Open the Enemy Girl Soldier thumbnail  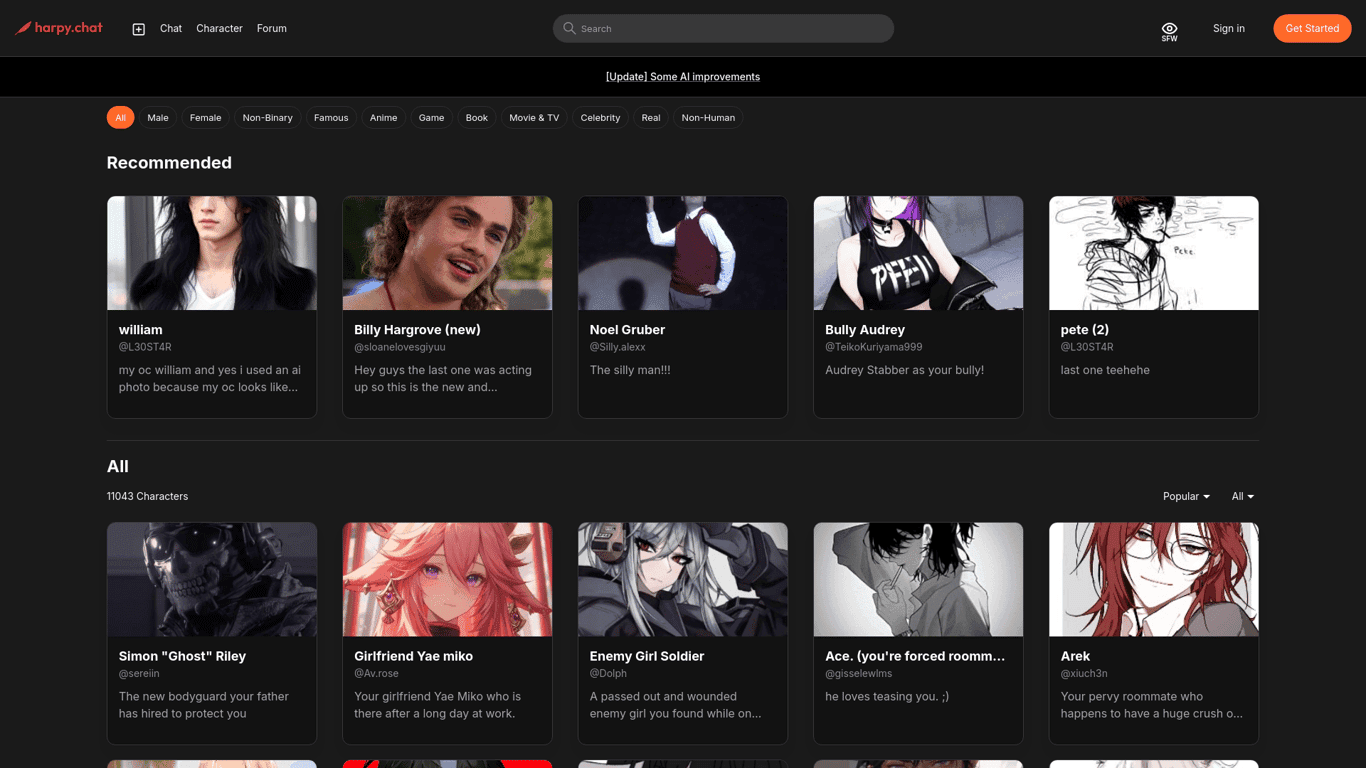click(683, 579)
